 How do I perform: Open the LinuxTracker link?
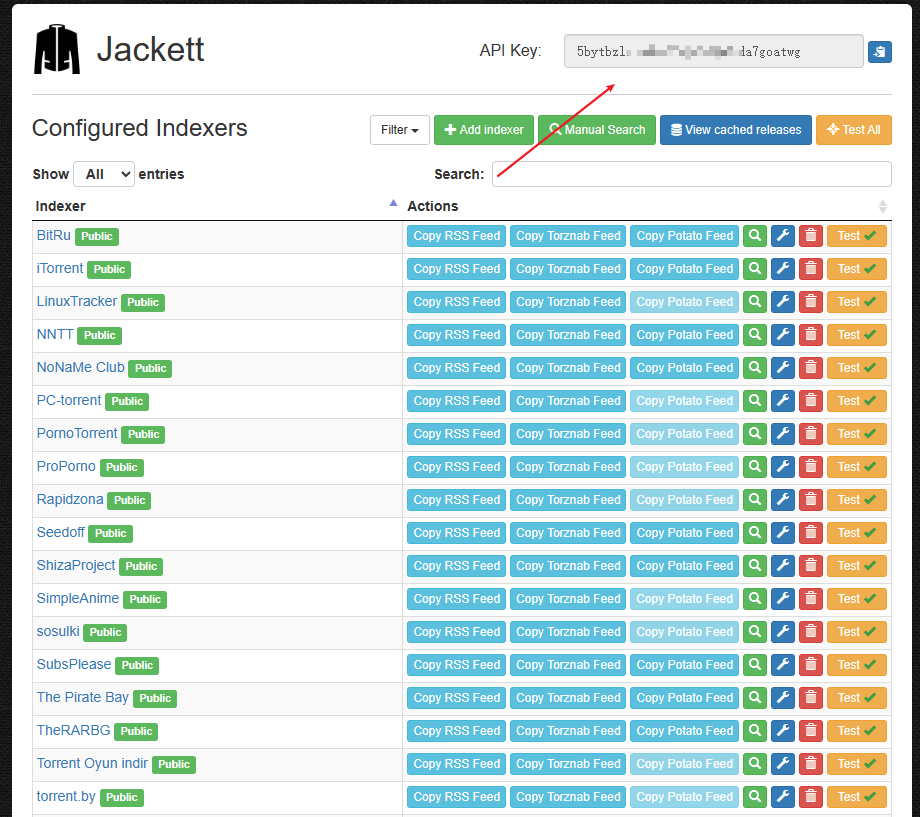click(77, 301)
